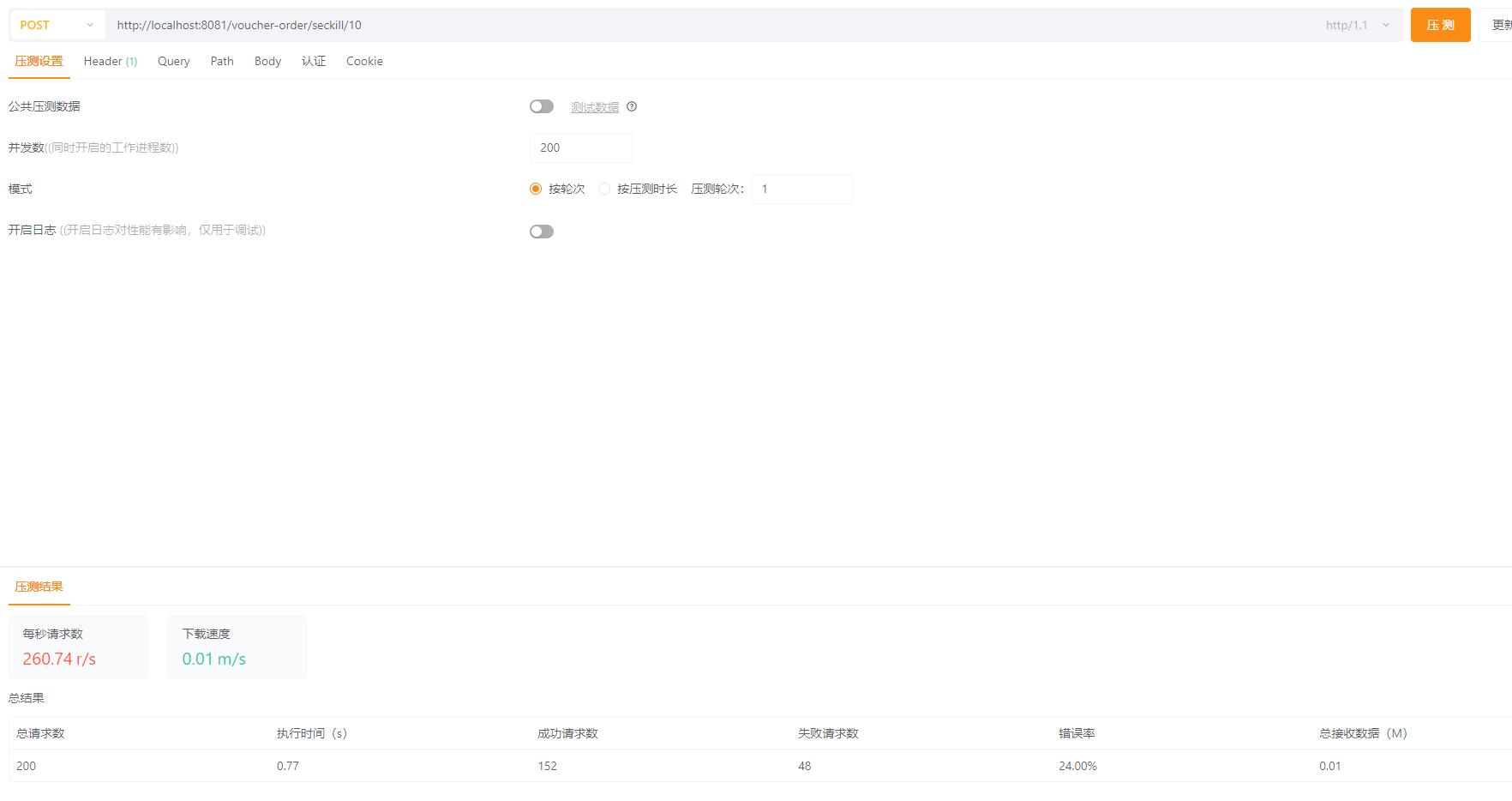Click the 152 successful requests cell
The width and height of the screenshot is (1512, 801).
coord(547,766)
